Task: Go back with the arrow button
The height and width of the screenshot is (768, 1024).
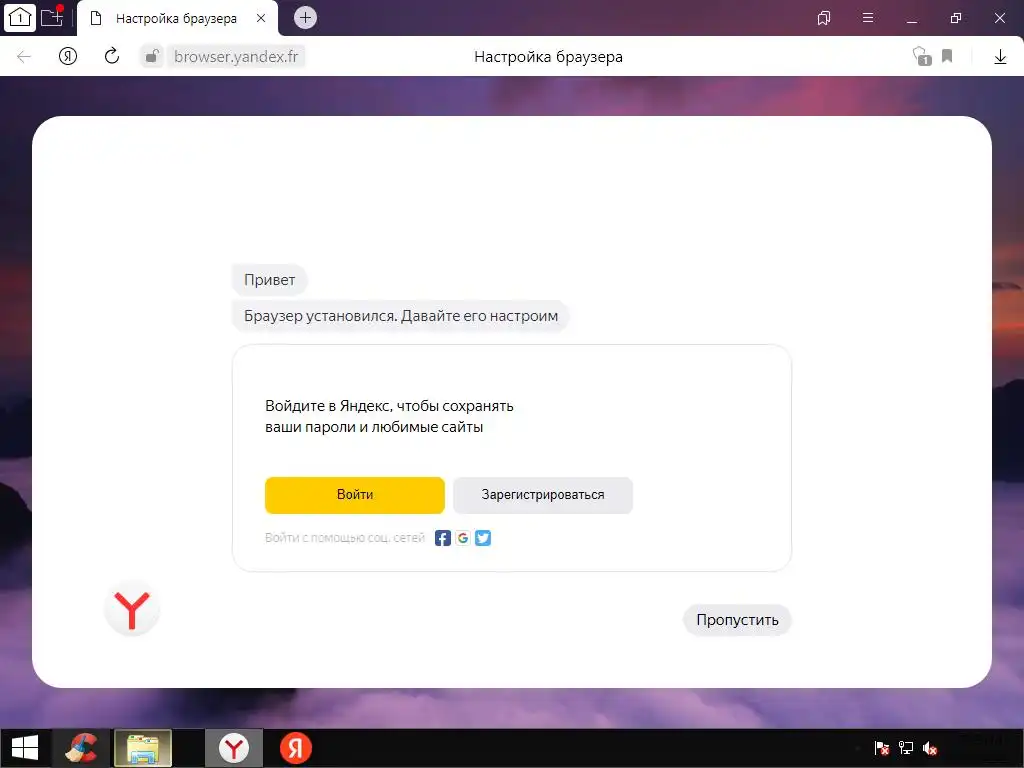Action: pyautogui.click(x=24, y=57)
